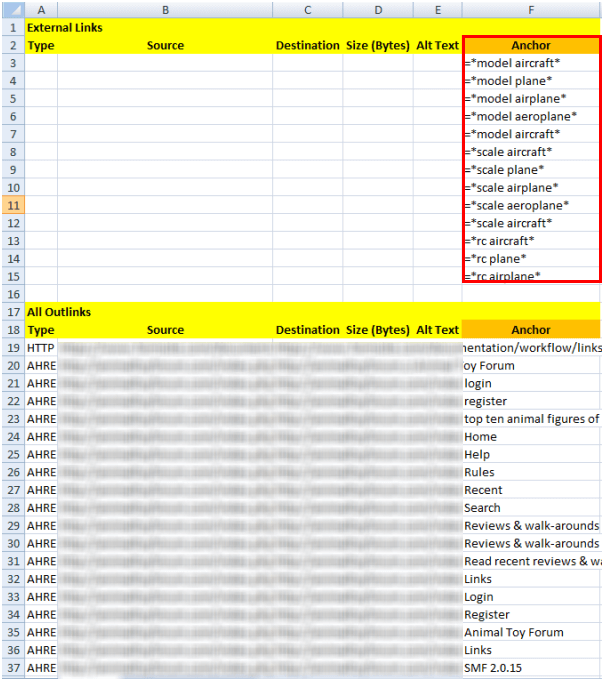Select column E header
The height and width of the screenshot is (681, 604).
(x=438, y=10)
